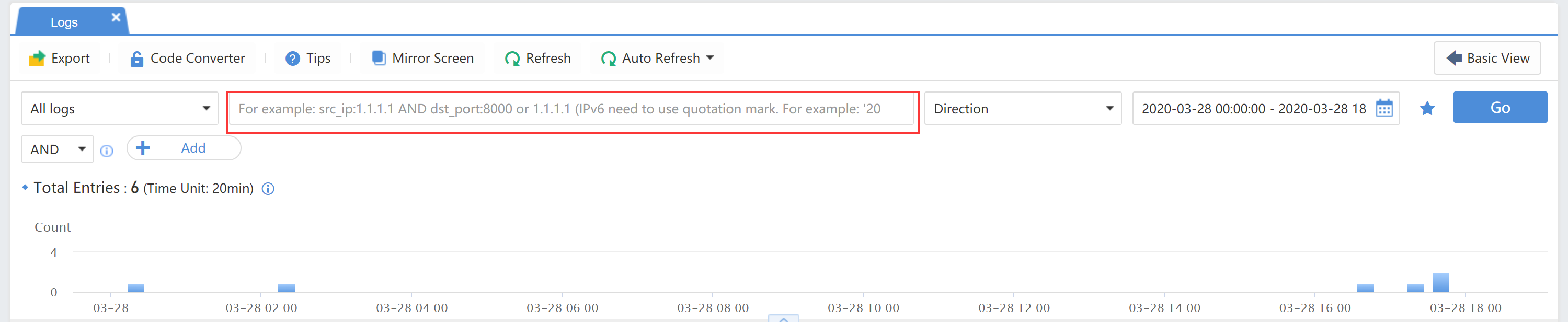Open the date range calendar picker
The height and width of the screenshot is (322, 1568).
tap(1384, 108)
